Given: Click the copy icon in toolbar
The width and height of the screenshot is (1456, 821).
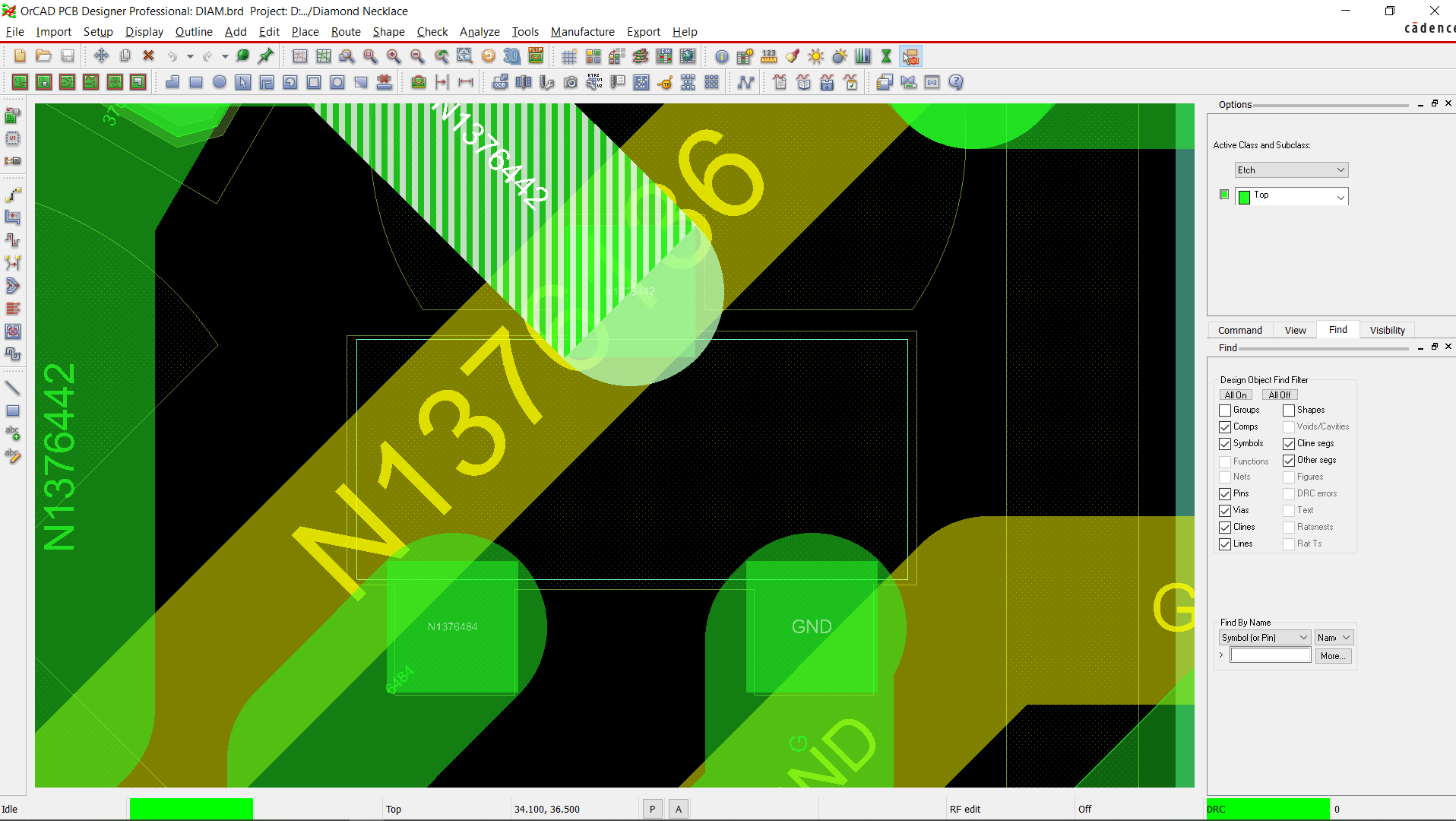Looking at the screenshot, I should 125,55.
